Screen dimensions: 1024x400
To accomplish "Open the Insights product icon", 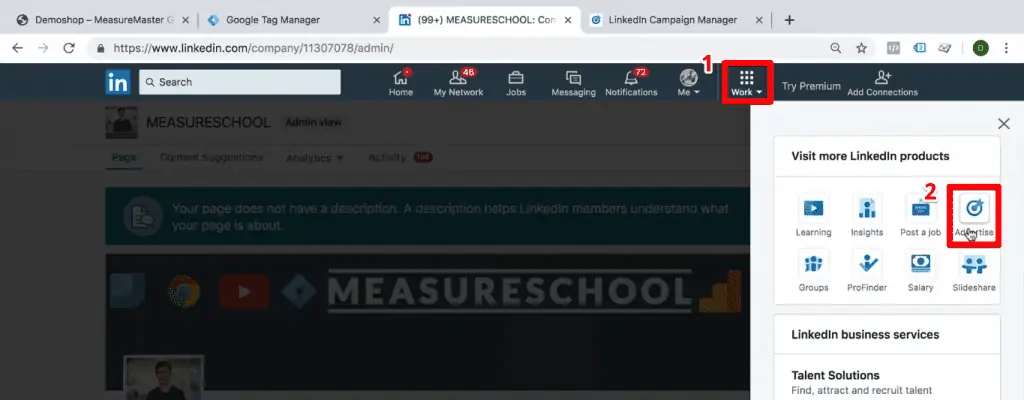I will pyautogui.click(x=867, y=215).
